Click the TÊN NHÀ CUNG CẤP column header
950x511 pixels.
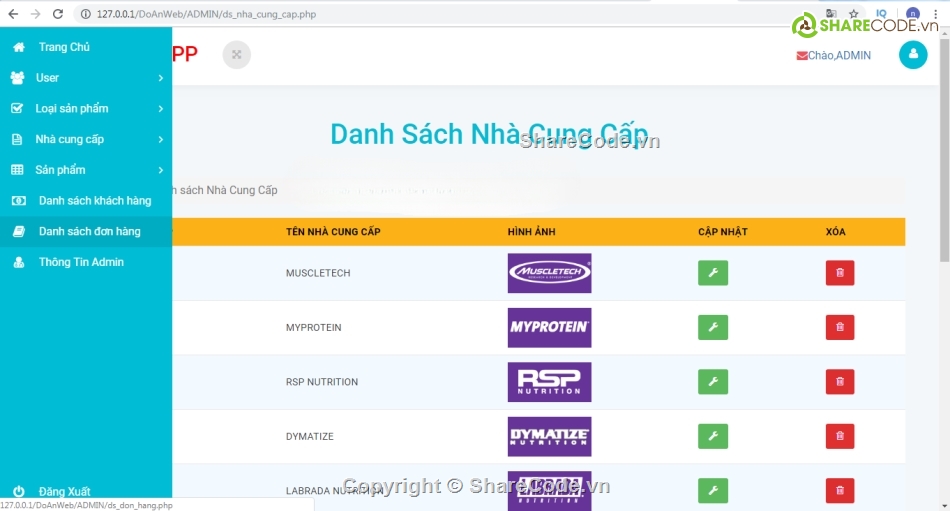tap(333, 232)
